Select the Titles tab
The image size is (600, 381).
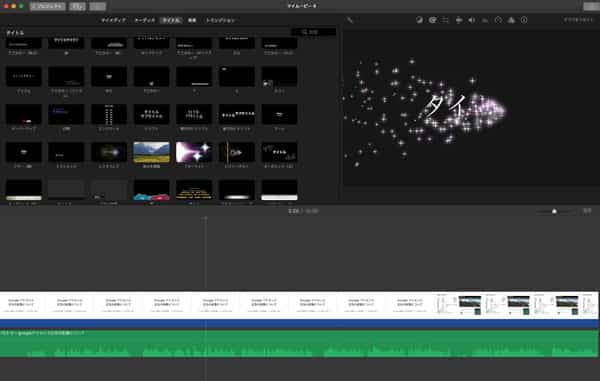tap(171, 20)
